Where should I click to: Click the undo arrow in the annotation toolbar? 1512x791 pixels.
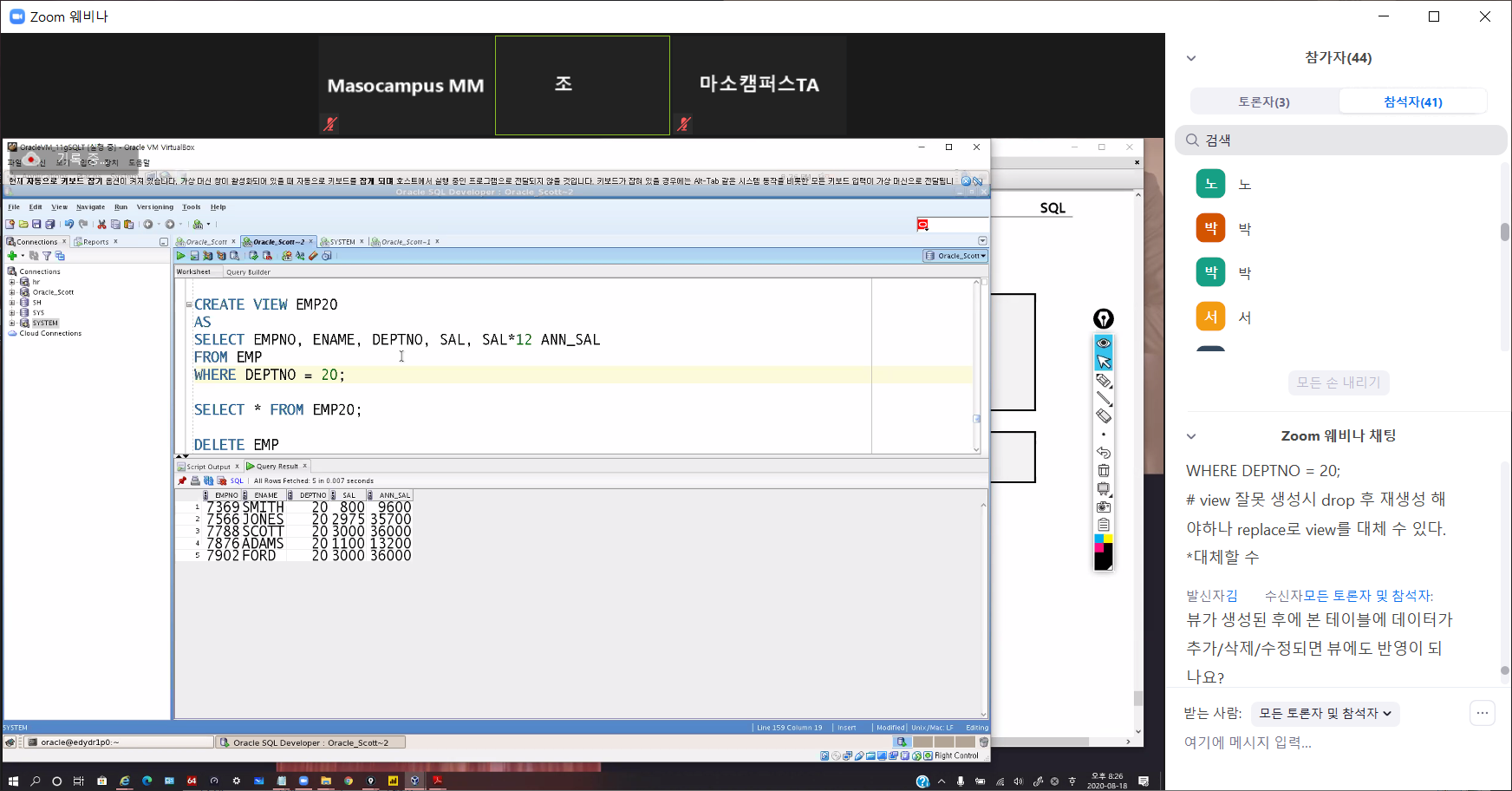(1104, 453)
